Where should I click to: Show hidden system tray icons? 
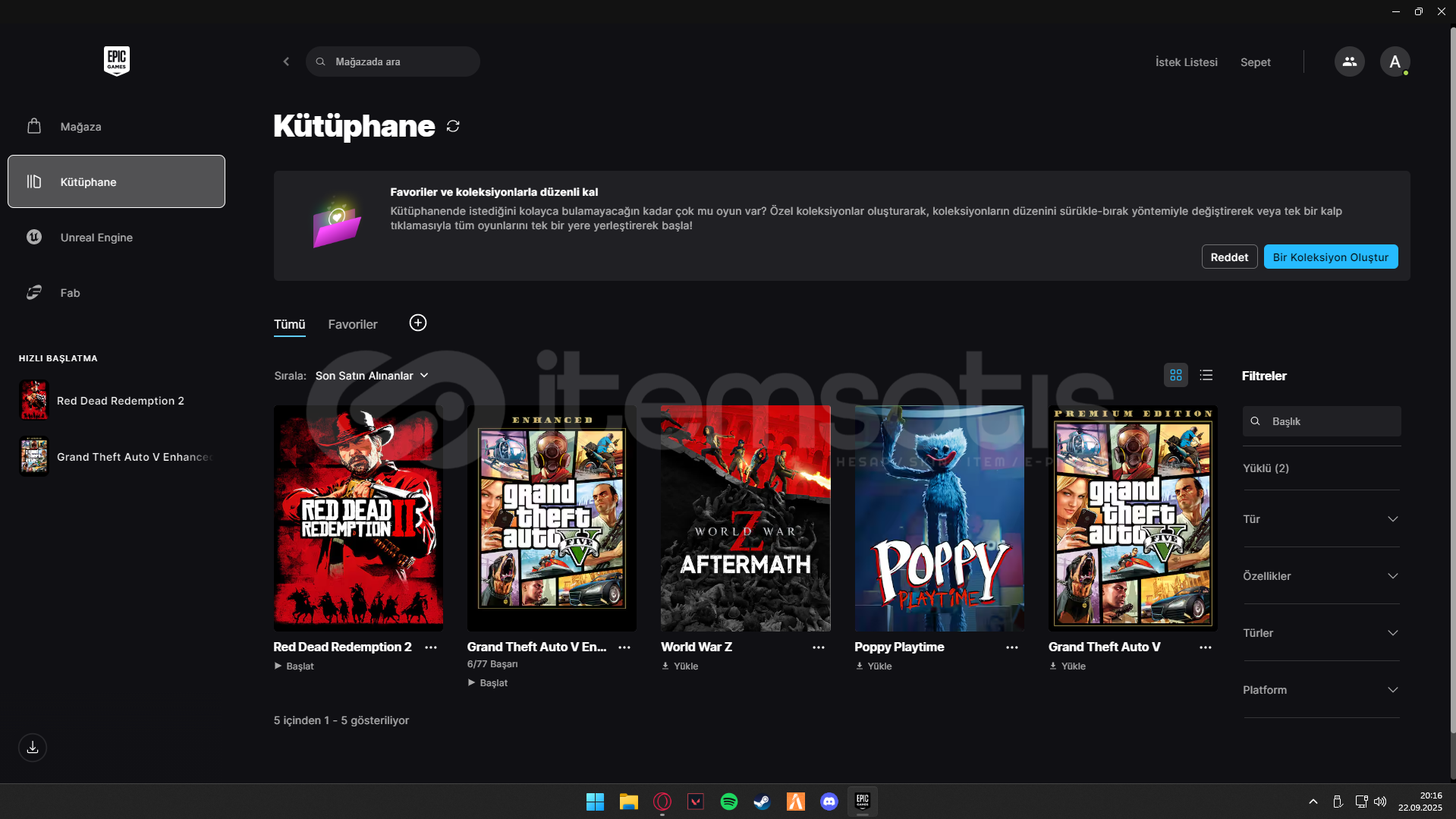tap(1313, 802)
